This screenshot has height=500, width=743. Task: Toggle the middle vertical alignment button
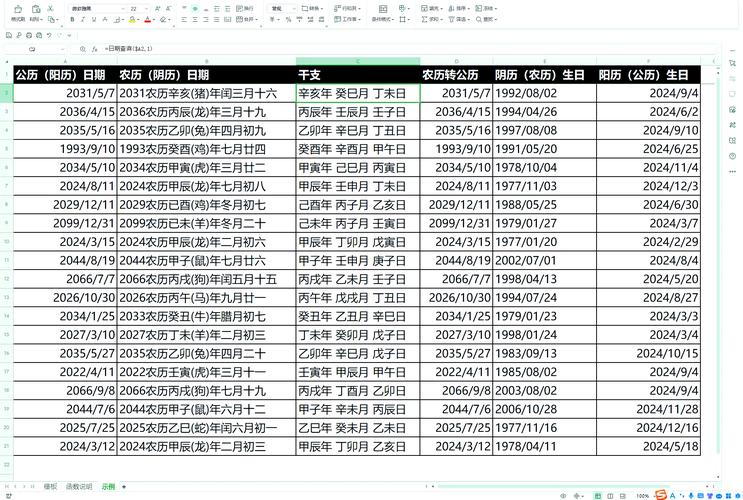(x=195, y=9)
